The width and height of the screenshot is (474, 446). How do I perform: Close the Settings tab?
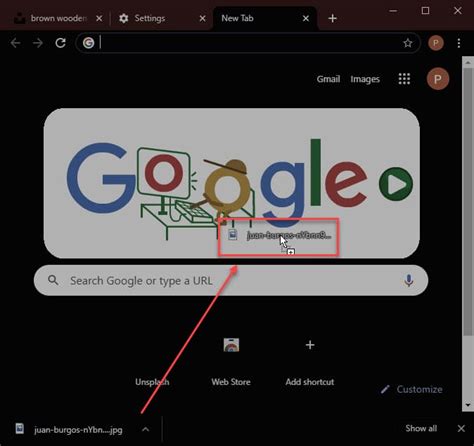202,19
